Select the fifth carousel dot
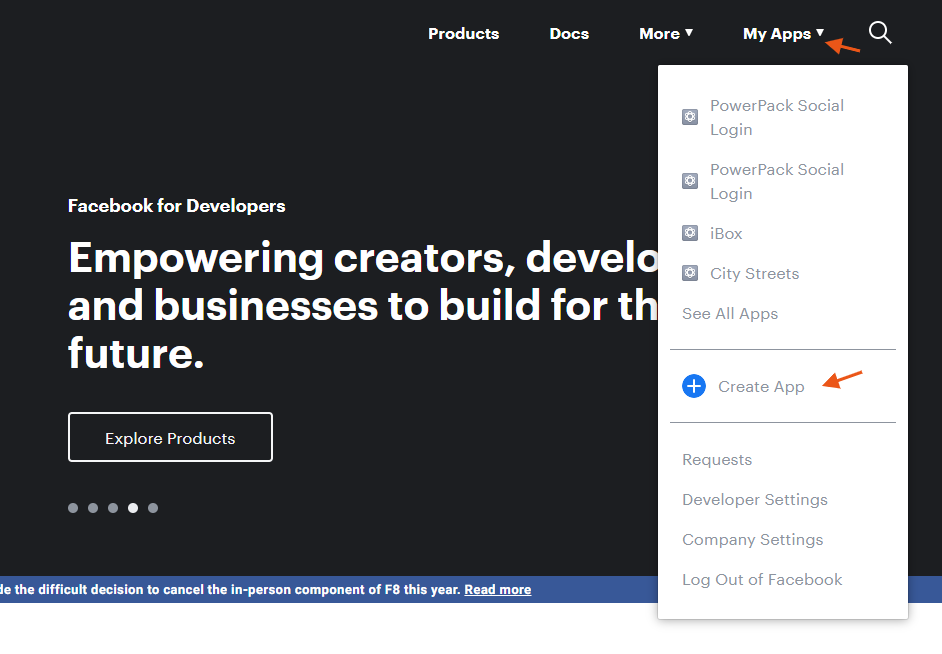The width and height of the screenshot is (942, 654). click(153, 508)
